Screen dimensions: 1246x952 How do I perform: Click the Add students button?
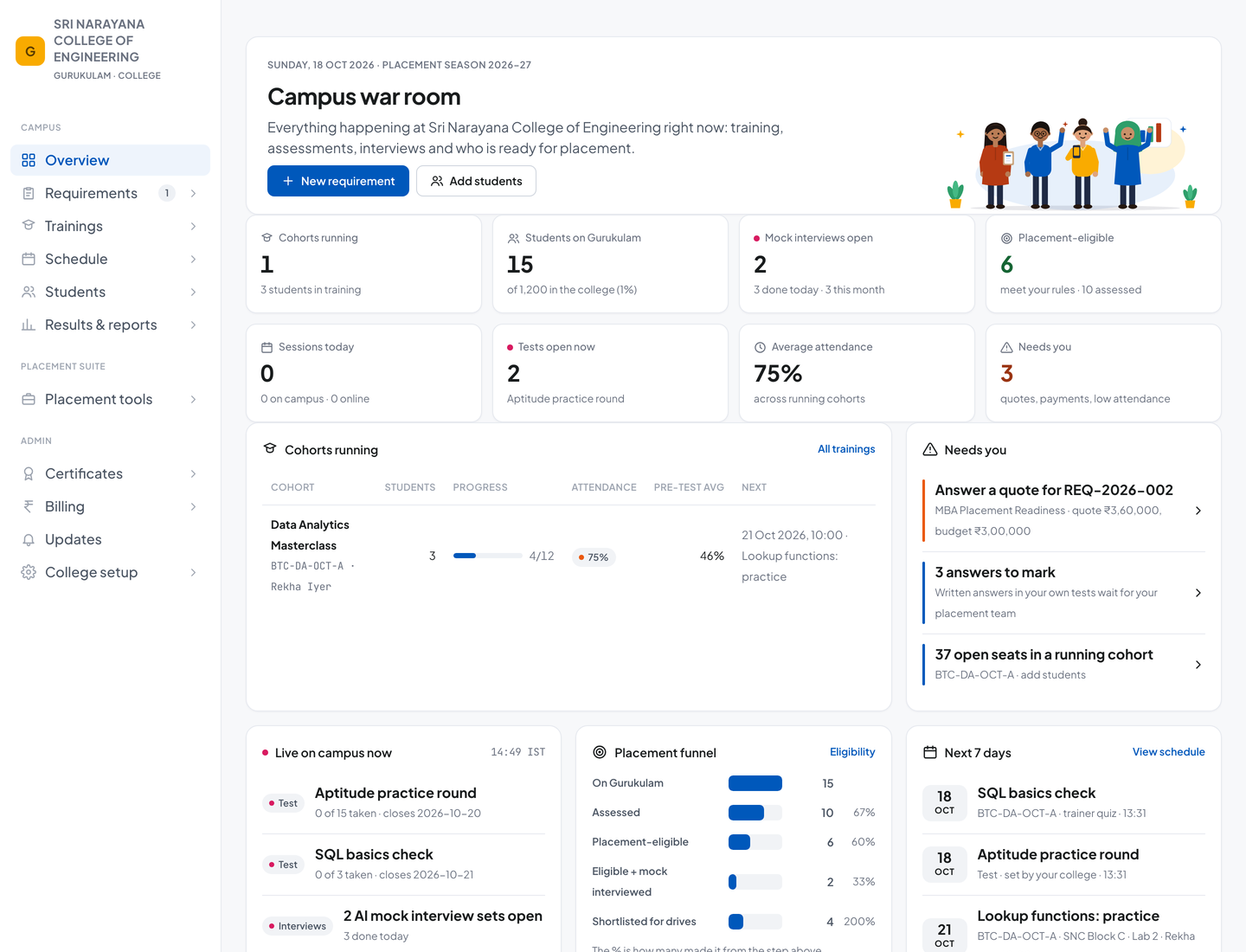coord(476,181)
